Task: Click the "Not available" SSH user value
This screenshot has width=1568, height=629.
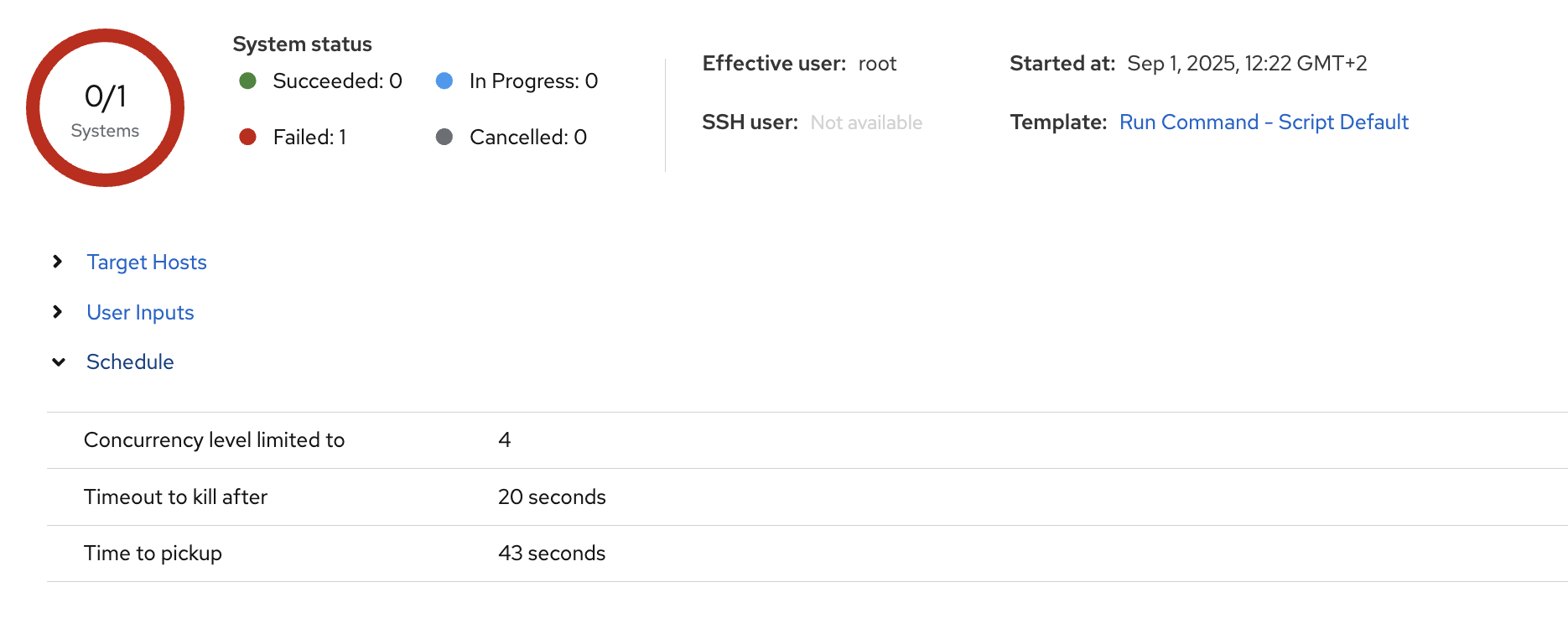Action: click(x=866, y=123)
